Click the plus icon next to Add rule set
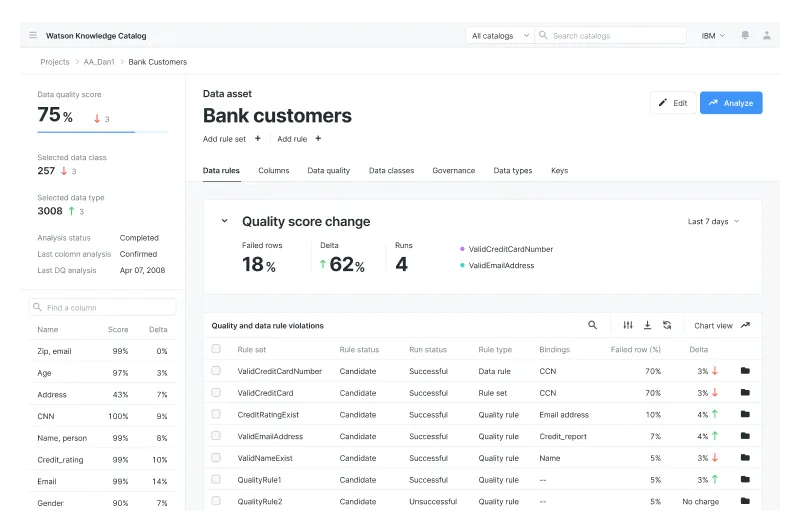Screen dimensions: 800x530 [x=258, y=138]
